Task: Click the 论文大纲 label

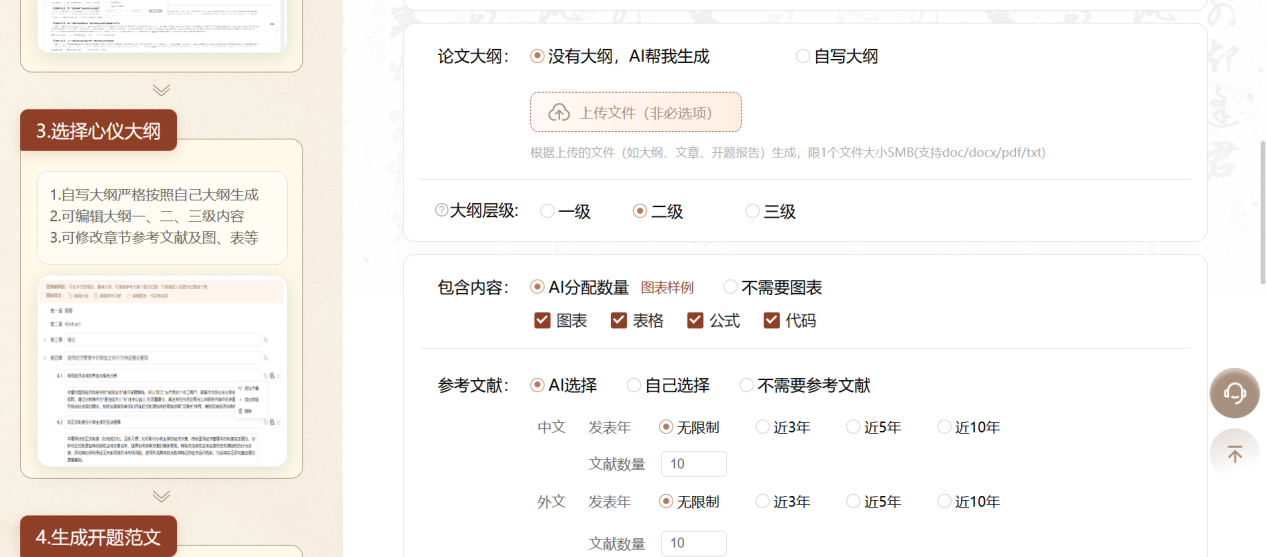Action: (475, 57)
